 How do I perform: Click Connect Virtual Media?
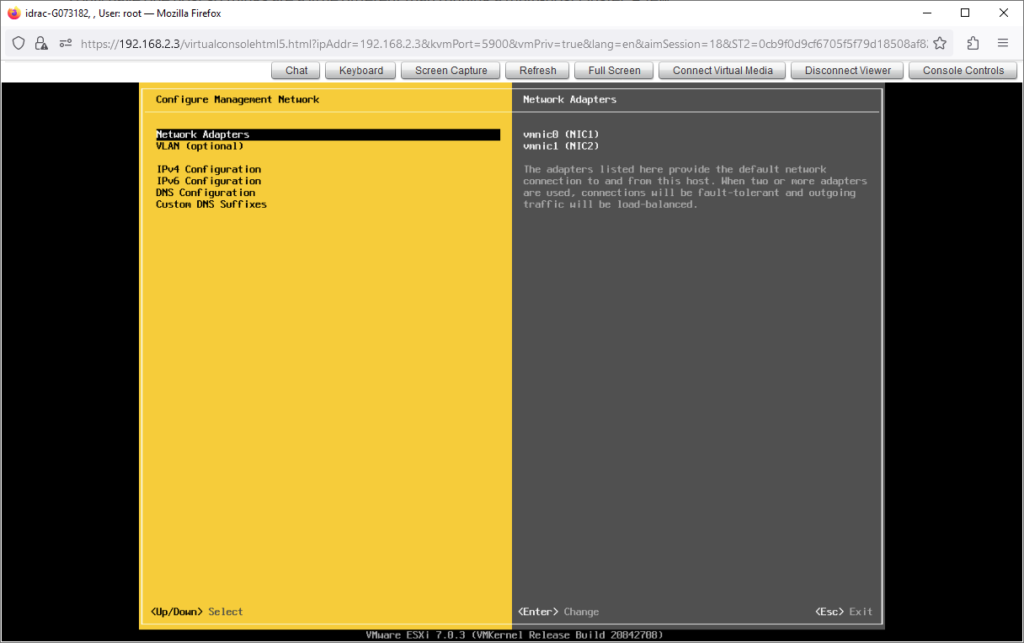(723, 70)
